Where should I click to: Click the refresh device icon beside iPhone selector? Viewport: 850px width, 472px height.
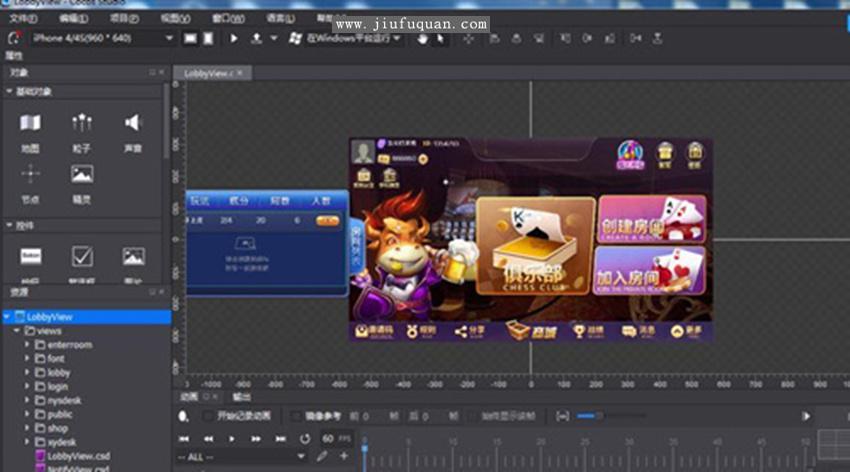tap(14, 38)
